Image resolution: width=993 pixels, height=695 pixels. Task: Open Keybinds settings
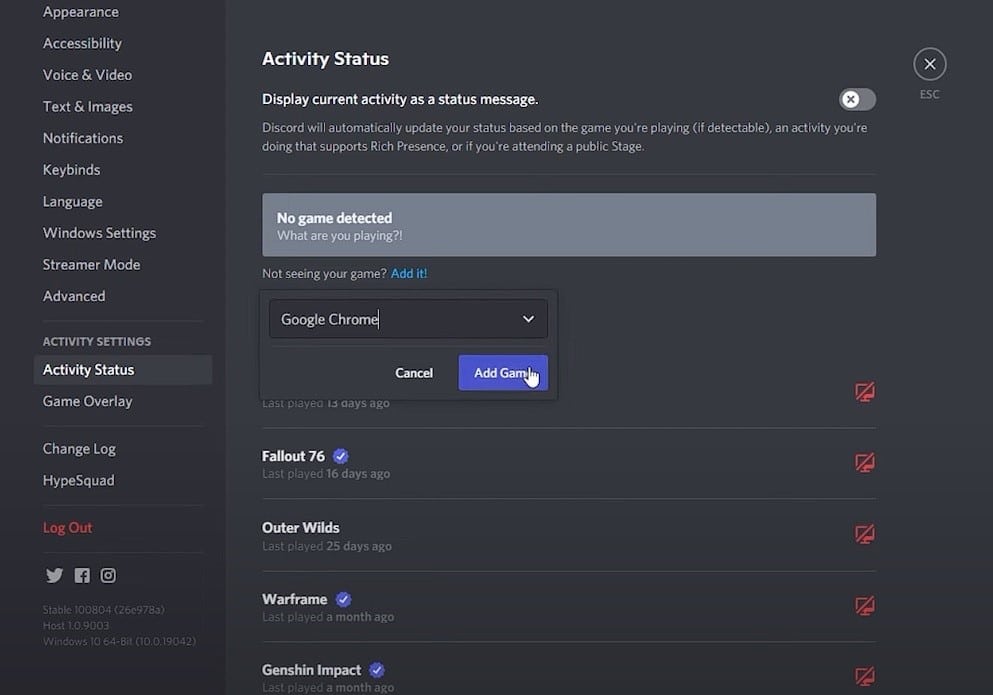[x=72, y=170]
